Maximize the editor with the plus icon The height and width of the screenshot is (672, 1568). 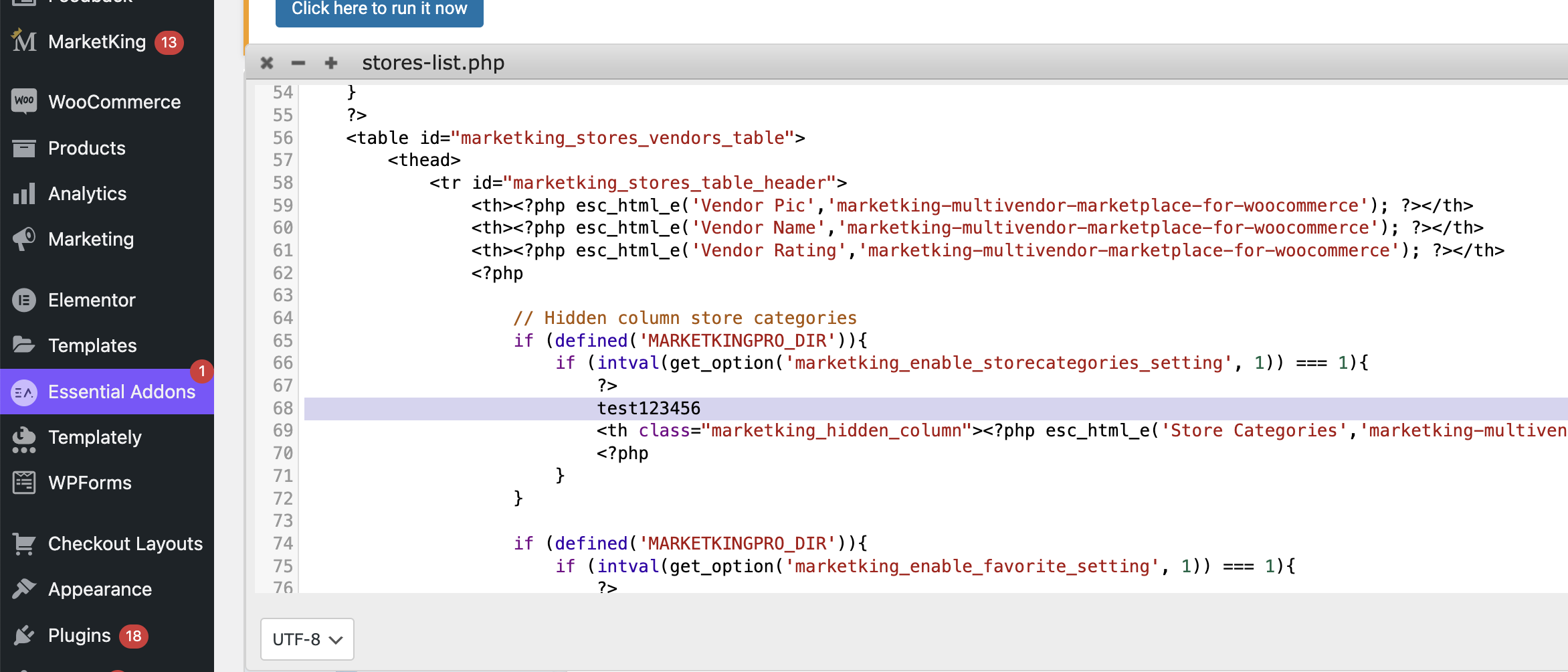[330, 63]
